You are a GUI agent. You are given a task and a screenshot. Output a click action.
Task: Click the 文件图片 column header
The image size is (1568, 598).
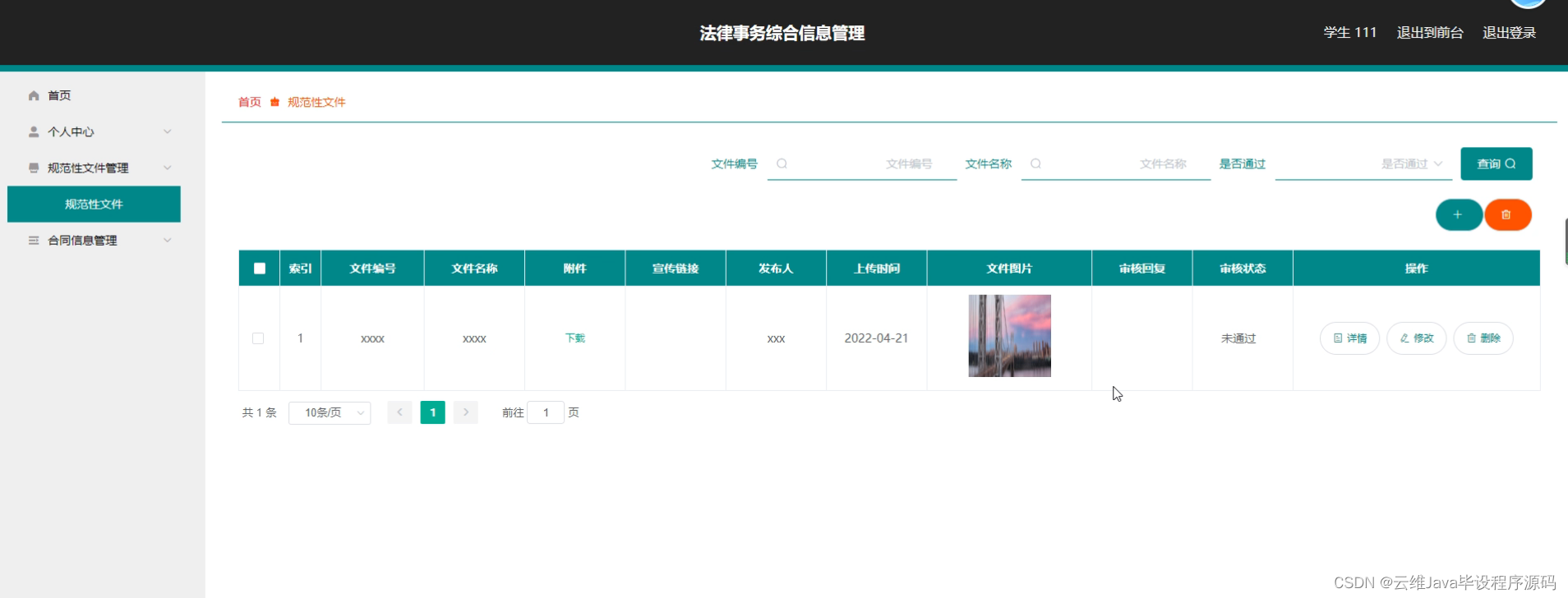coord(1009,269)
